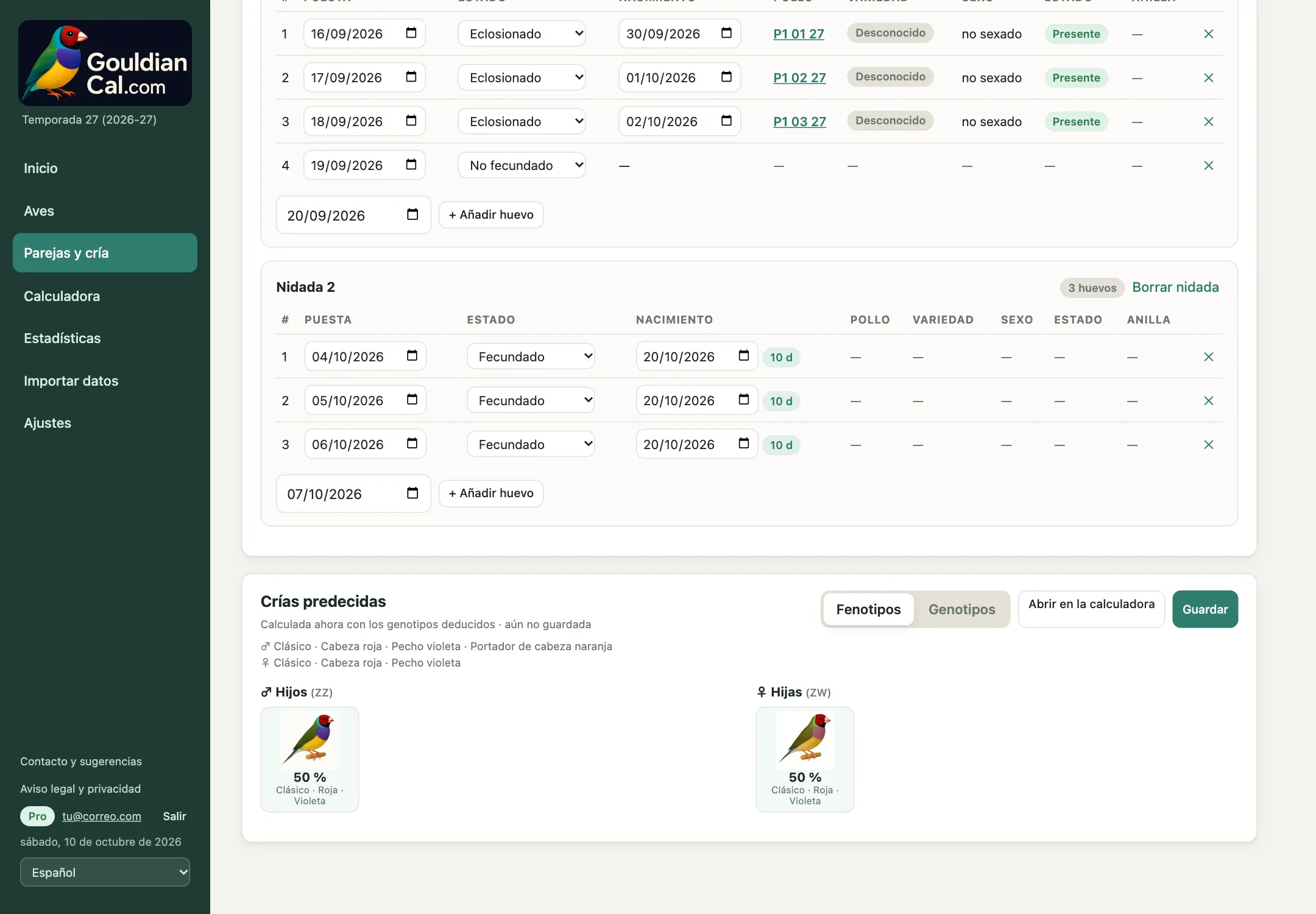Remove egg laid 05/10/2026 in Nidada 2

click(x=1209, y=401)
